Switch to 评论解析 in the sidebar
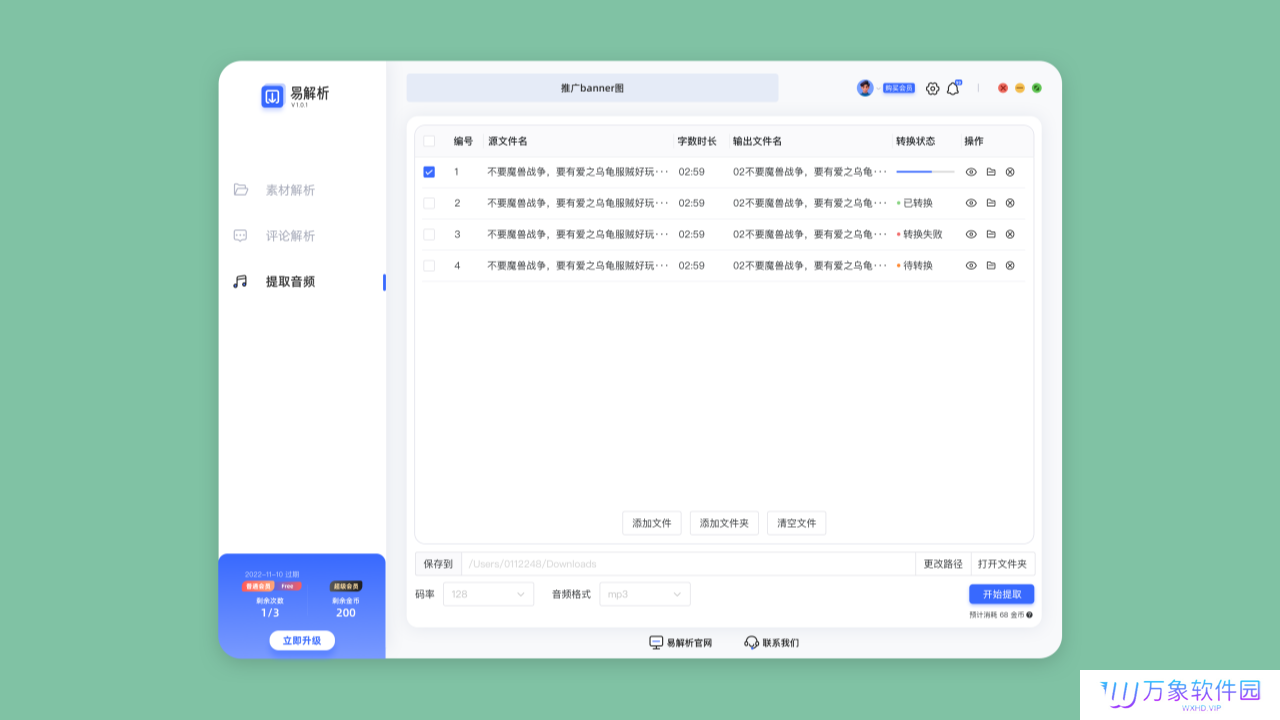1280x720 pixels. (290, 236)
